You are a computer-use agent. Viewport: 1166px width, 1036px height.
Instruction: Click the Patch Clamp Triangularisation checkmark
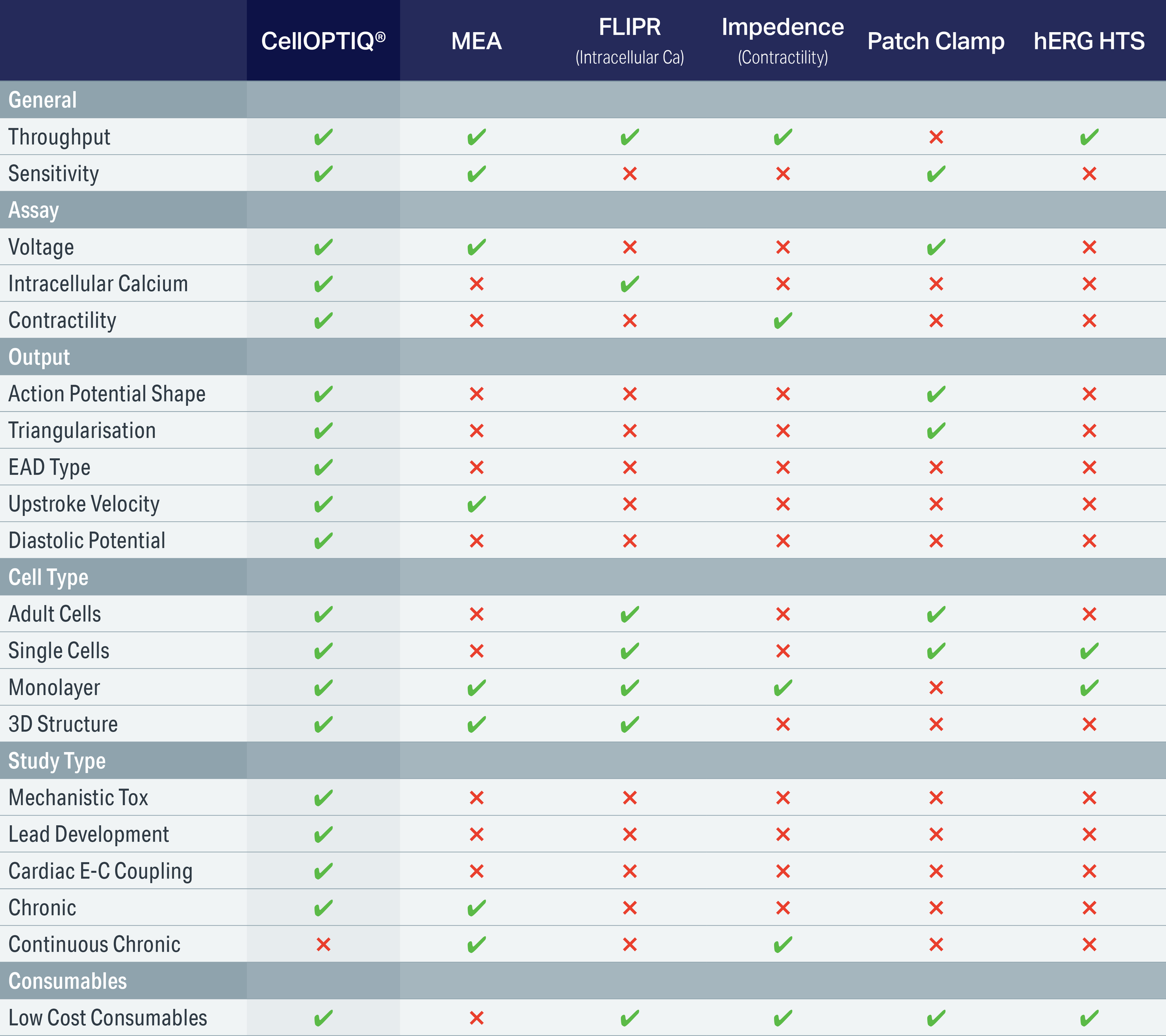click(936, 430)
